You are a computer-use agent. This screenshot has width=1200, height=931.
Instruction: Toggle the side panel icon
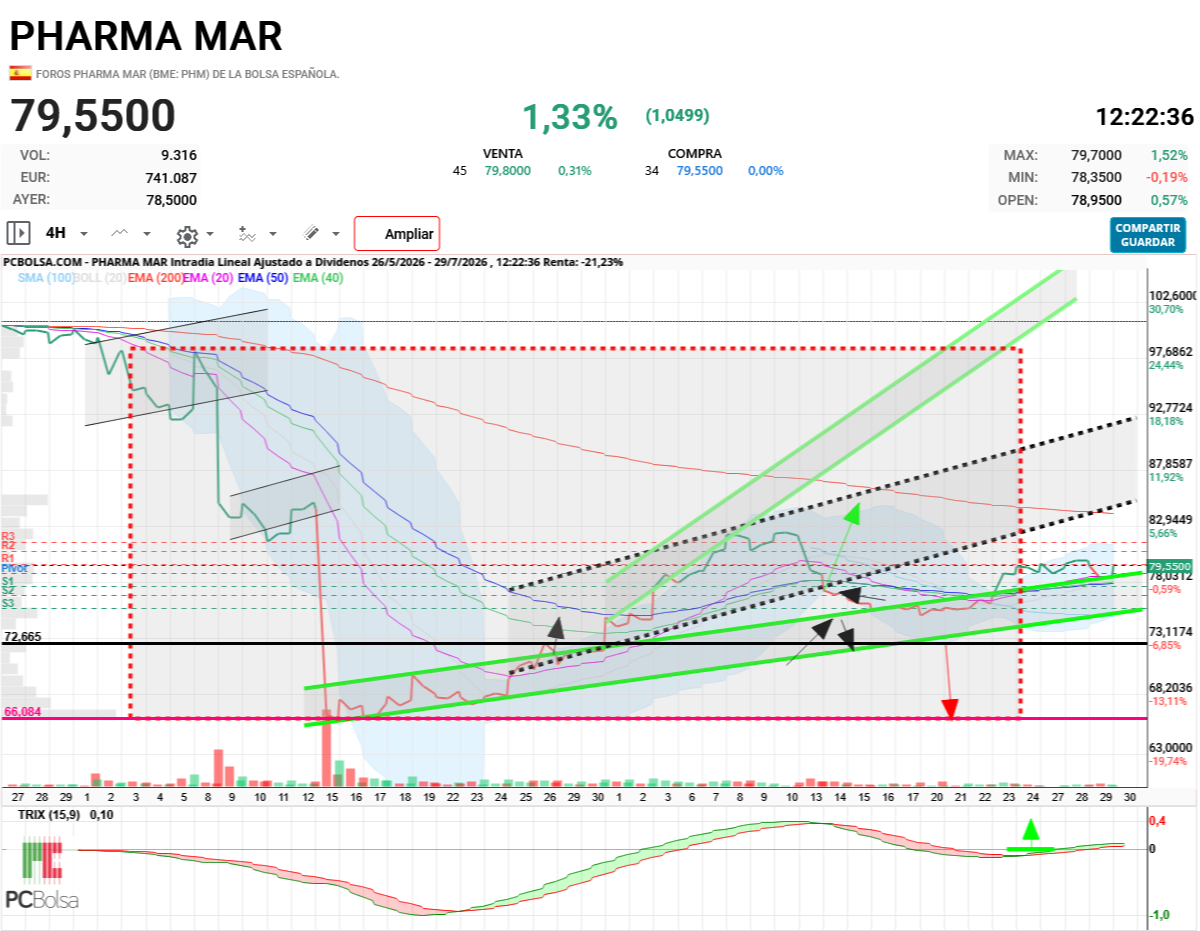tap(18, 233)
